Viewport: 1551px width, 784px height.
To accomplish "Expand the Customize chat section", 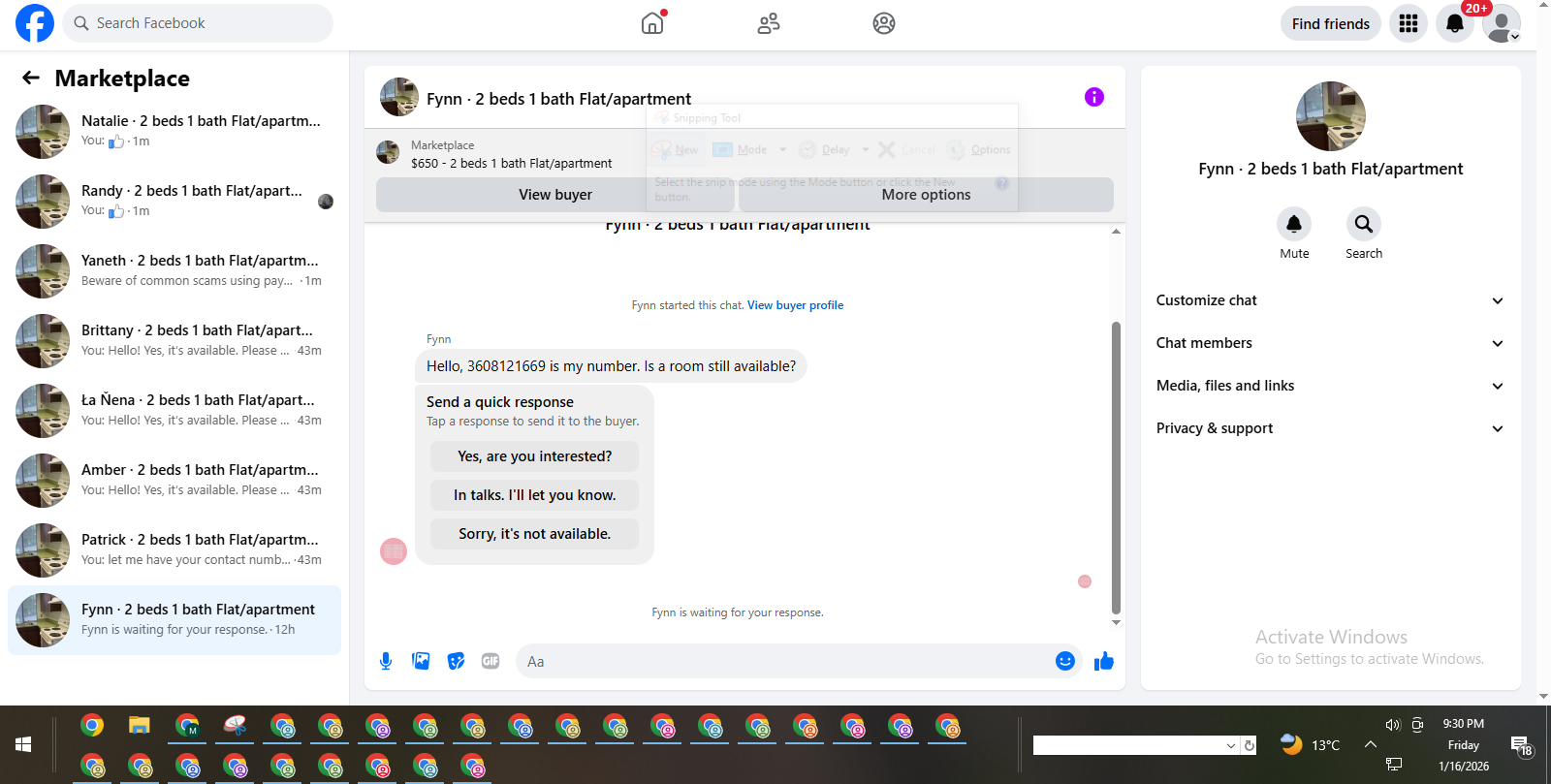I will (1330, 300).
